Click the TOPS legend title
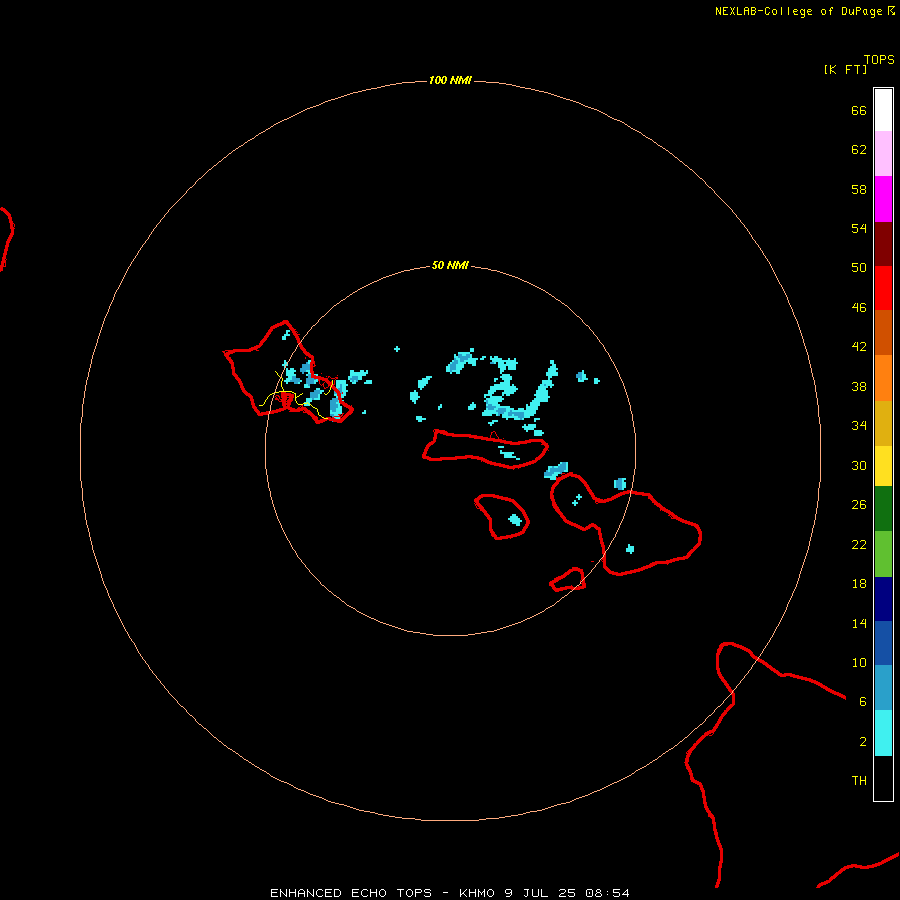This screenshot has width=900, height=900. click(879, 59)
